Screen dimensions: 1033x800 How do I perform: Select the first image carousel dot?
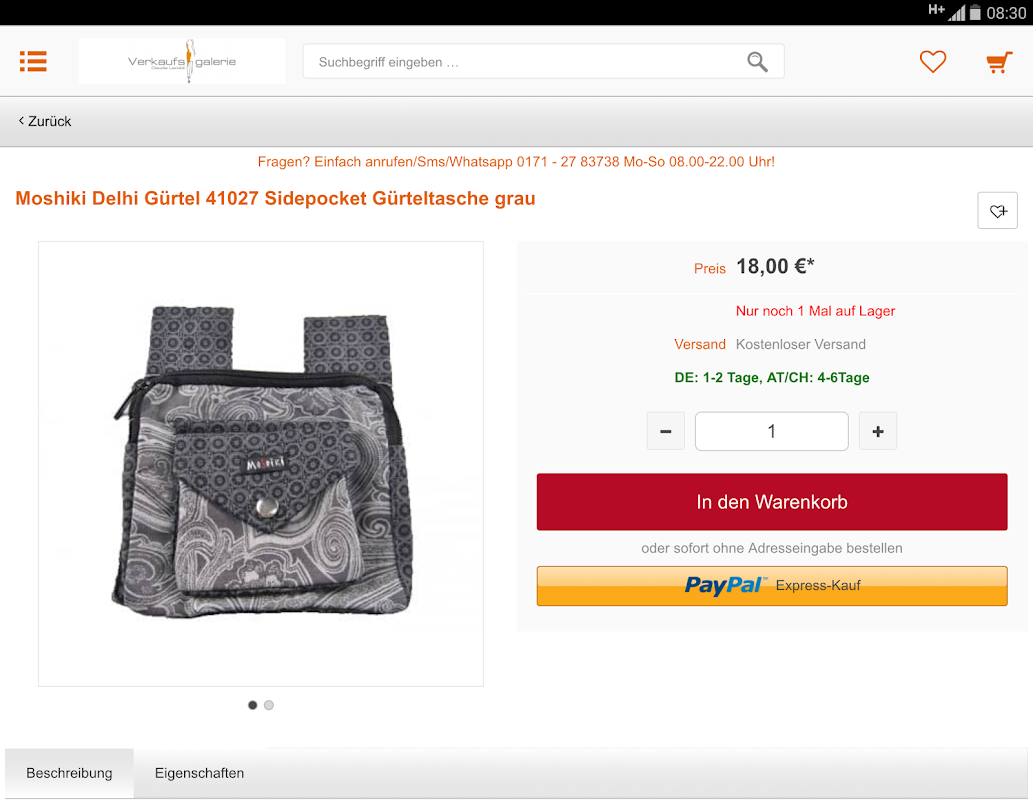pos(252,705)
